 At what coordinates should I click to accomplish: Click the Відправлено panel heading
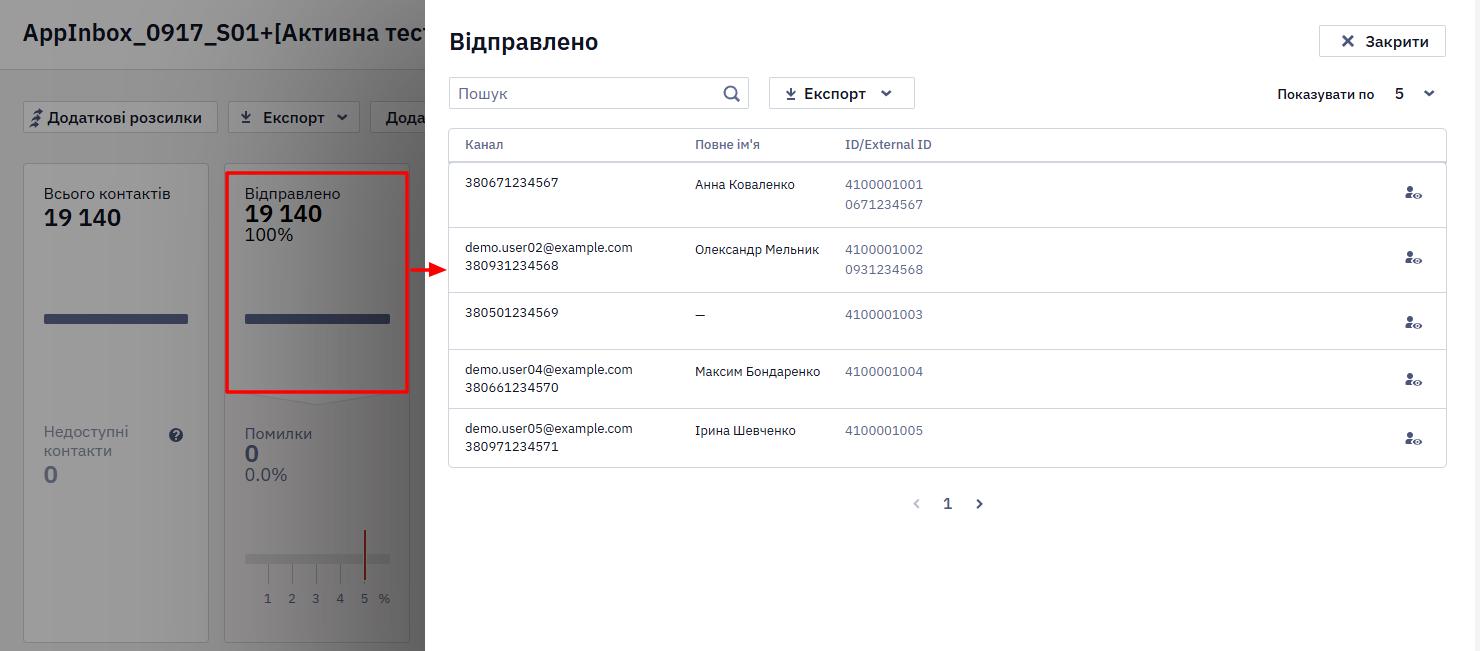point(524,42)
